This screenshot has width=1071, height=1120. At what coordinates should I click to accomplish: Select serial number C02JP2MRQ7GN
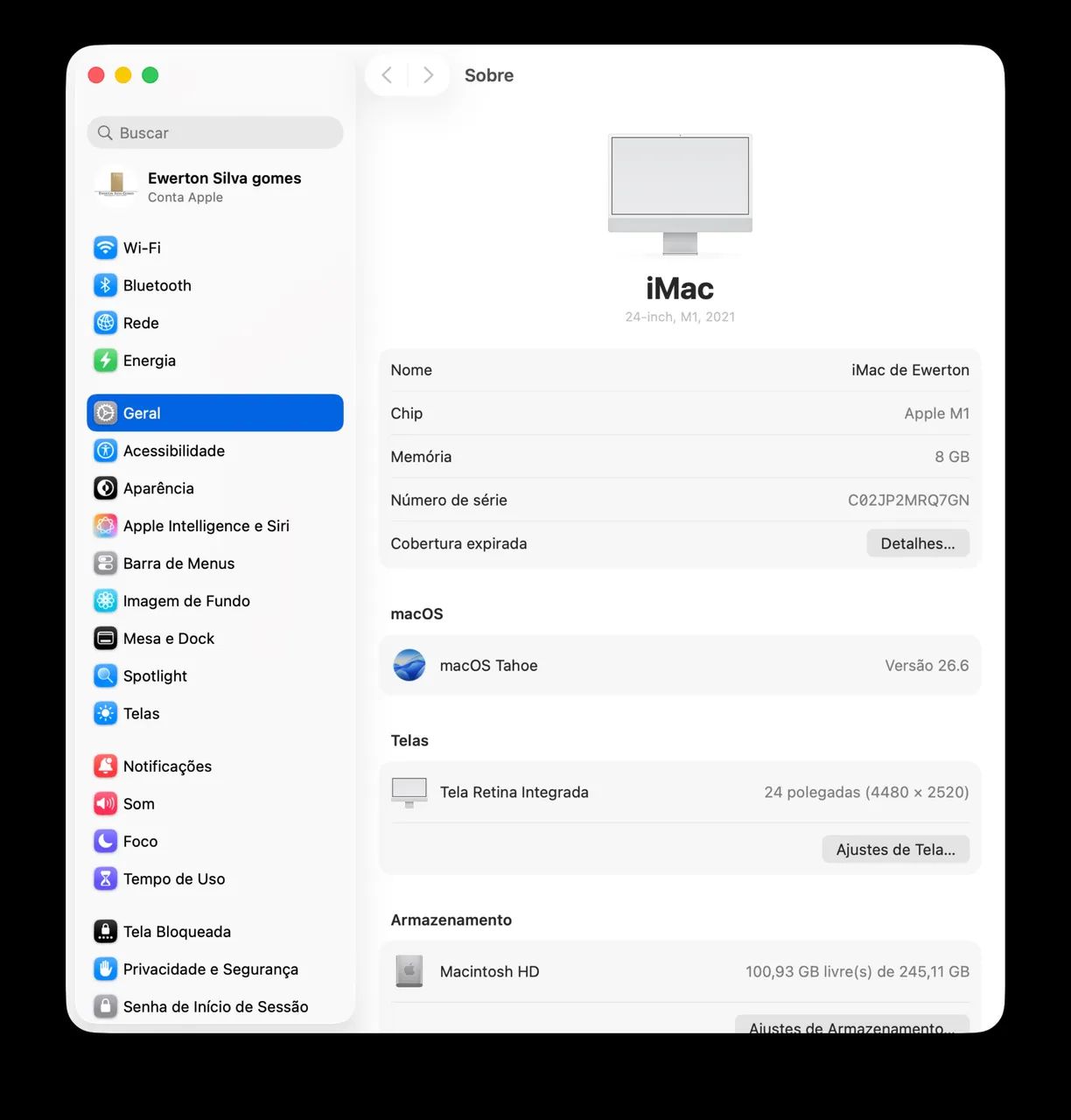click(908, 500)
